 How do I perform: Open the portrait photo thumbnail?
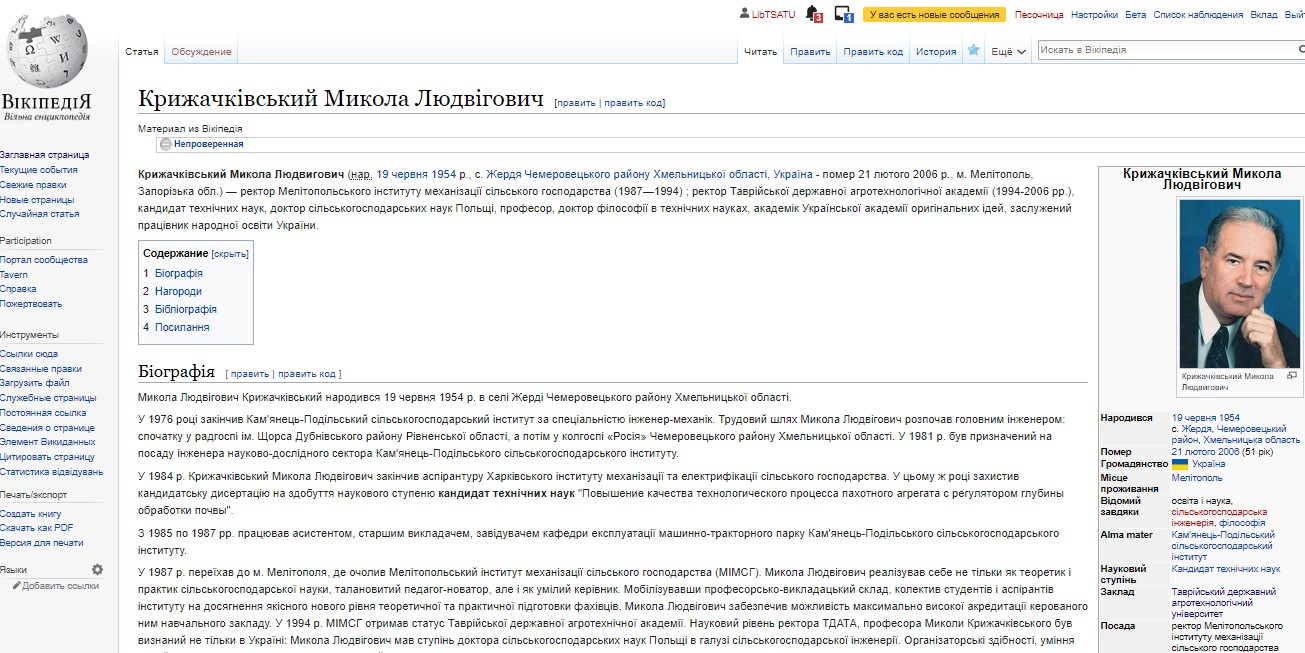tap(1238, 284)
